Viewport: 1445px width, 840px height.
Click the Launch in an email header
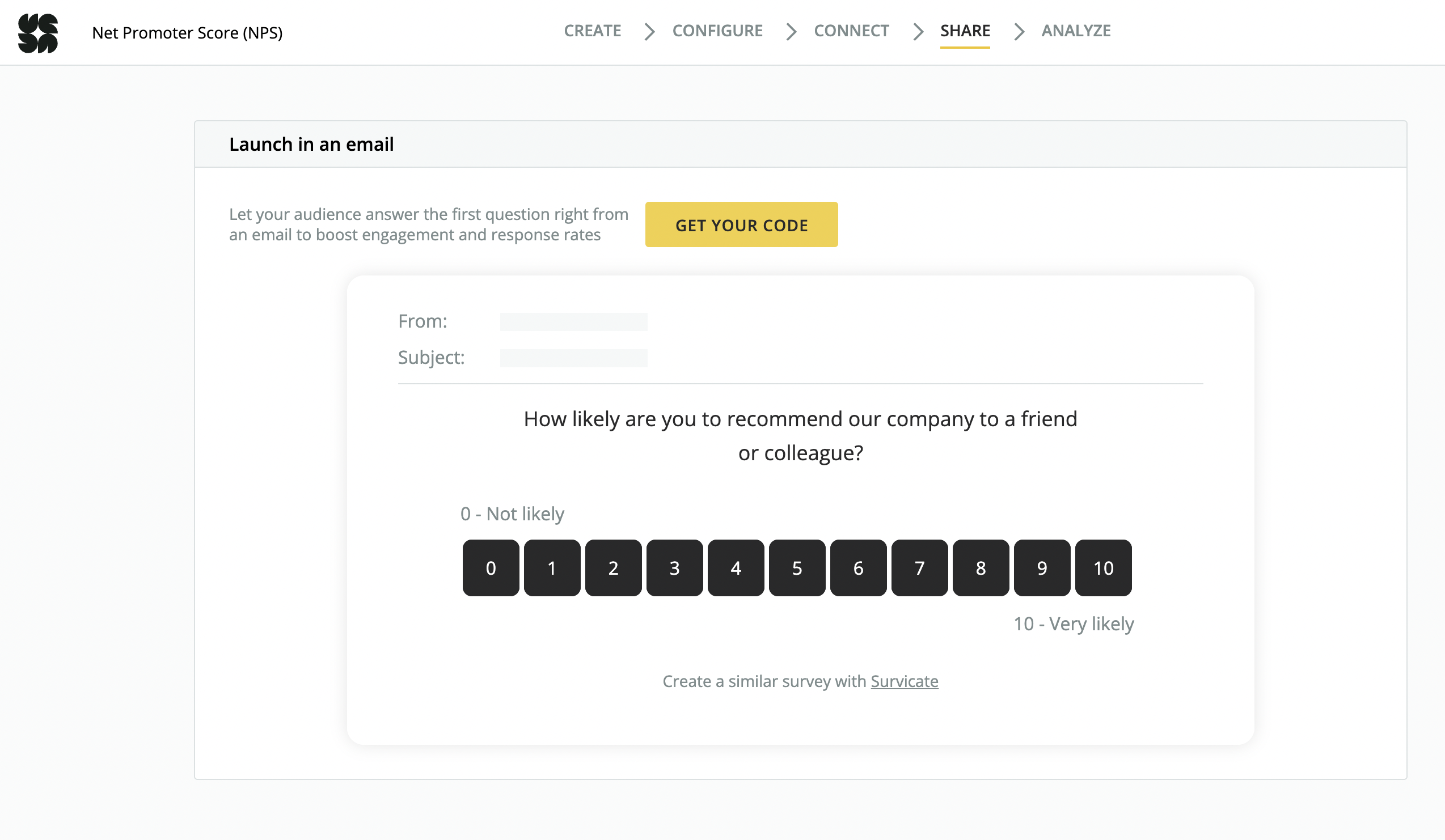(311, 144)
